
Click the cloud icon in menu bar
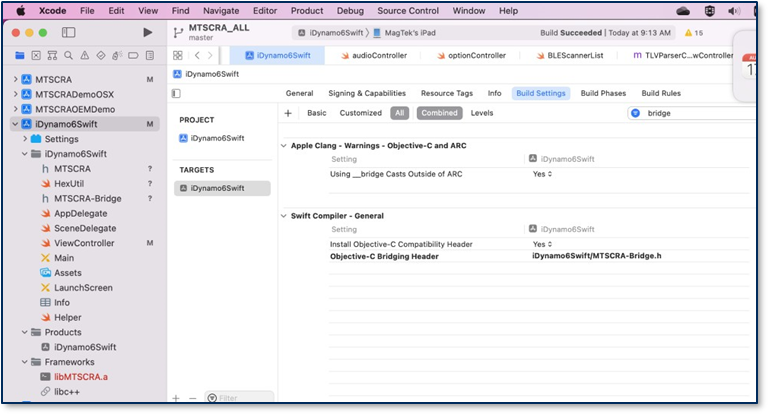click(x=683, y=11)
